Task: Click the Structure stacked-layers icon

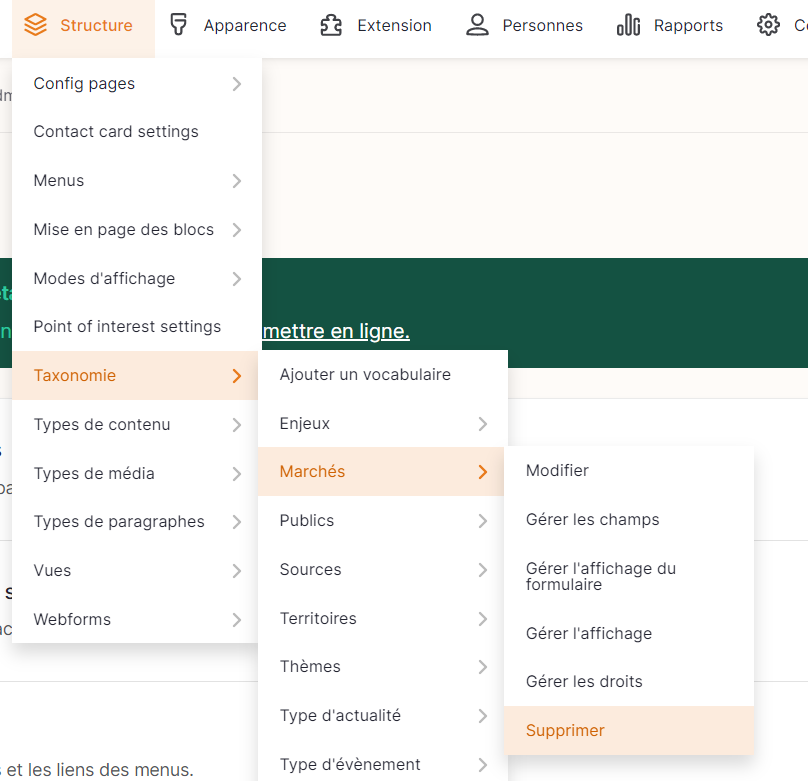Action: [x=36, y=25]
